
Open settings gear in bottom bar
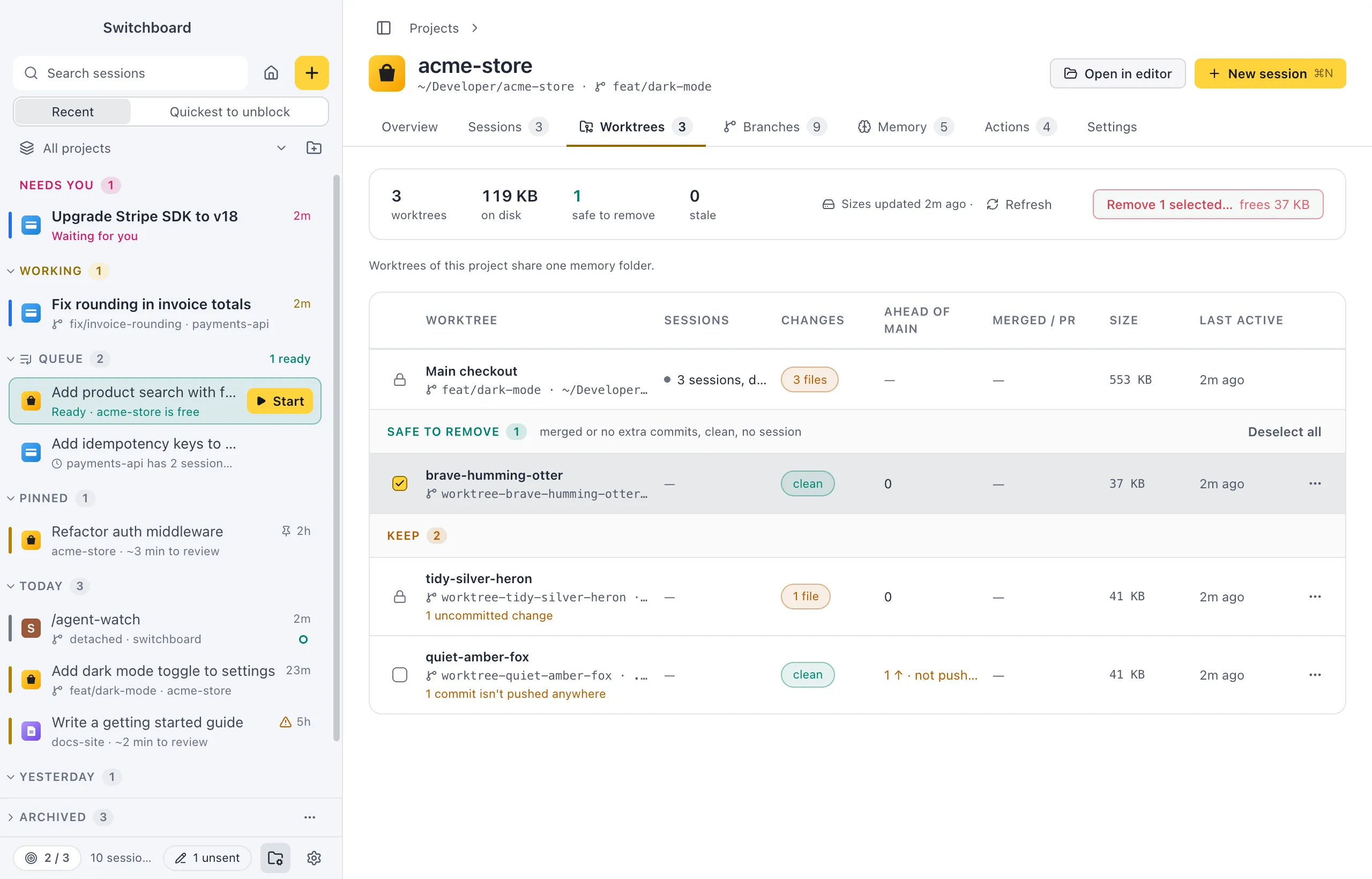click(314, 858)
